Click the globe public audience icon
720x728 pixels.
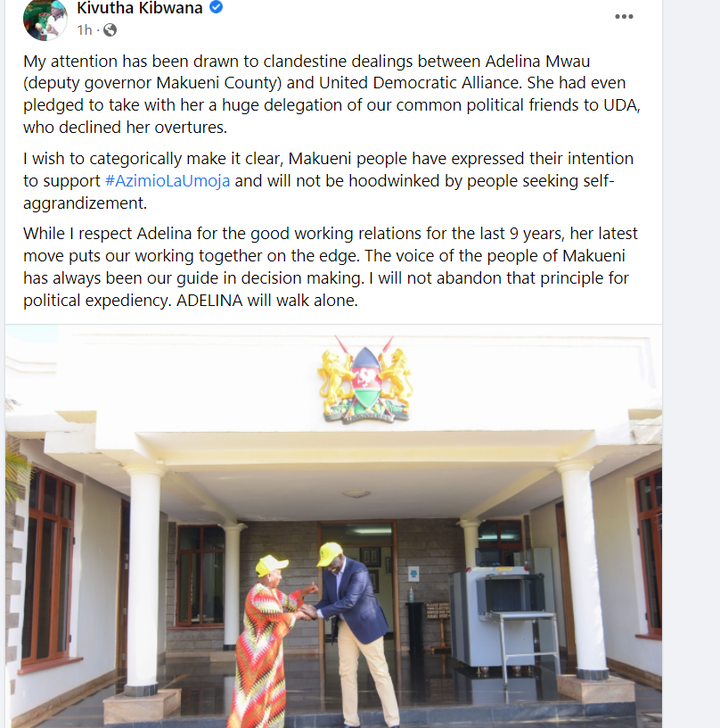click(x=110, y=30)
